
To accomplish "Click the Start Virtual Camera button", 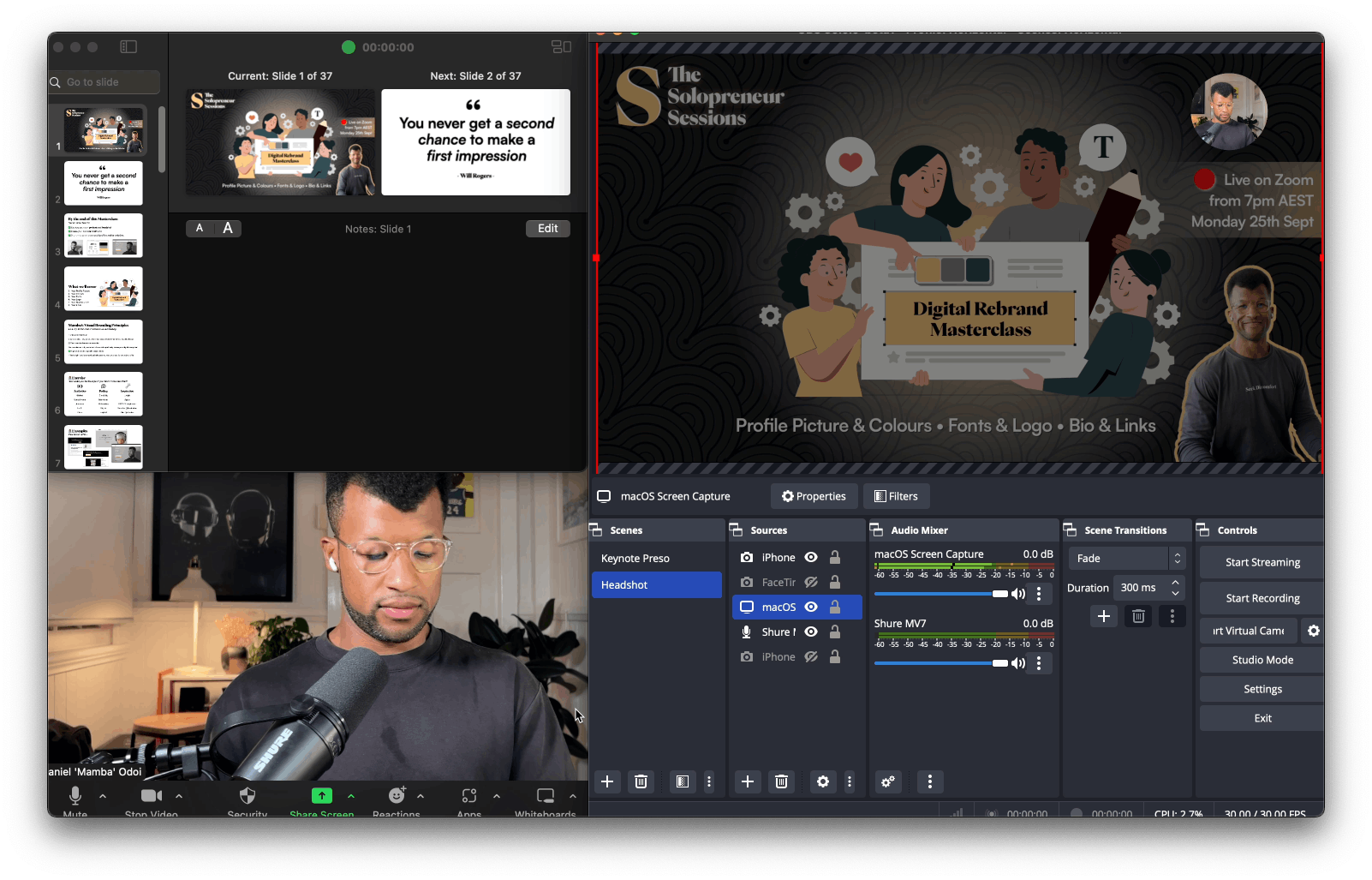I will coord(1249,631).
